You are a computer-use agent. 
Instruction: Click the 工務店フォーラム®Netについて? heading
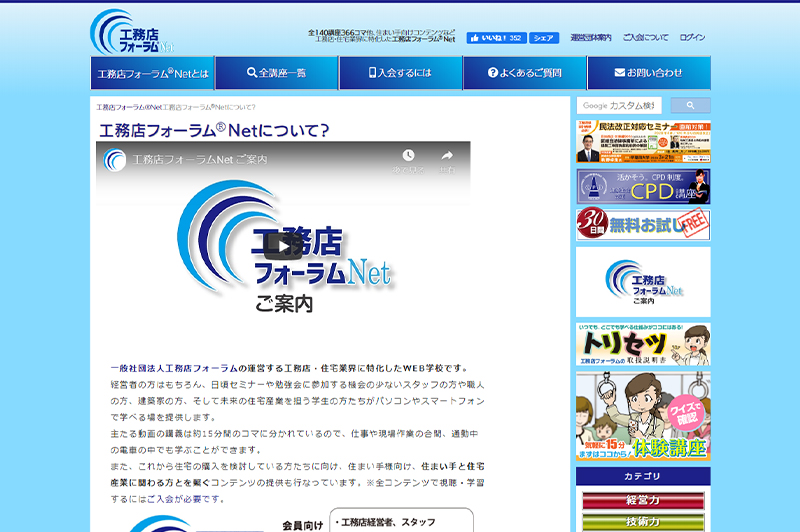coord(214,131)
